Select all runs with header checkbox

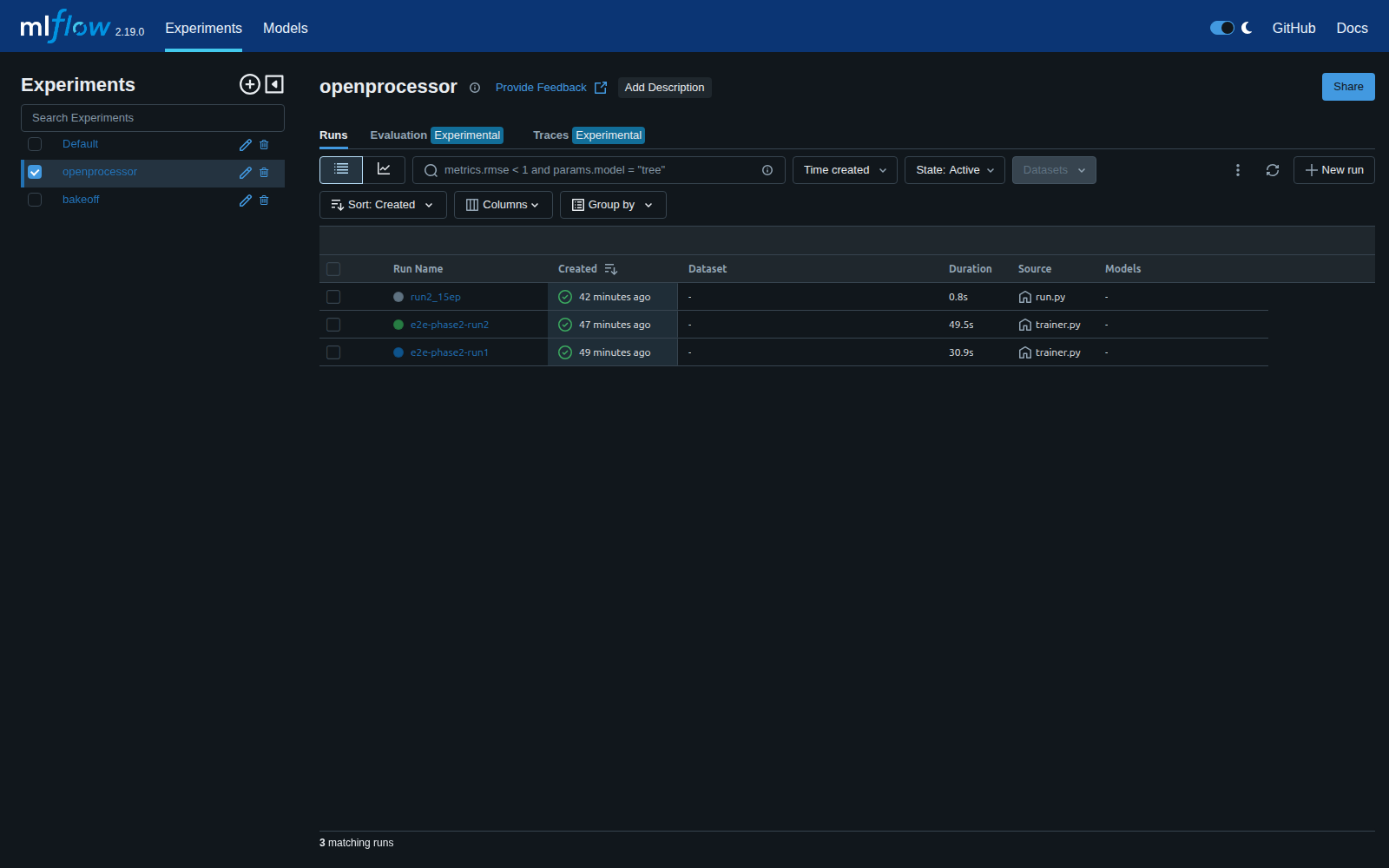coord(333,269)
